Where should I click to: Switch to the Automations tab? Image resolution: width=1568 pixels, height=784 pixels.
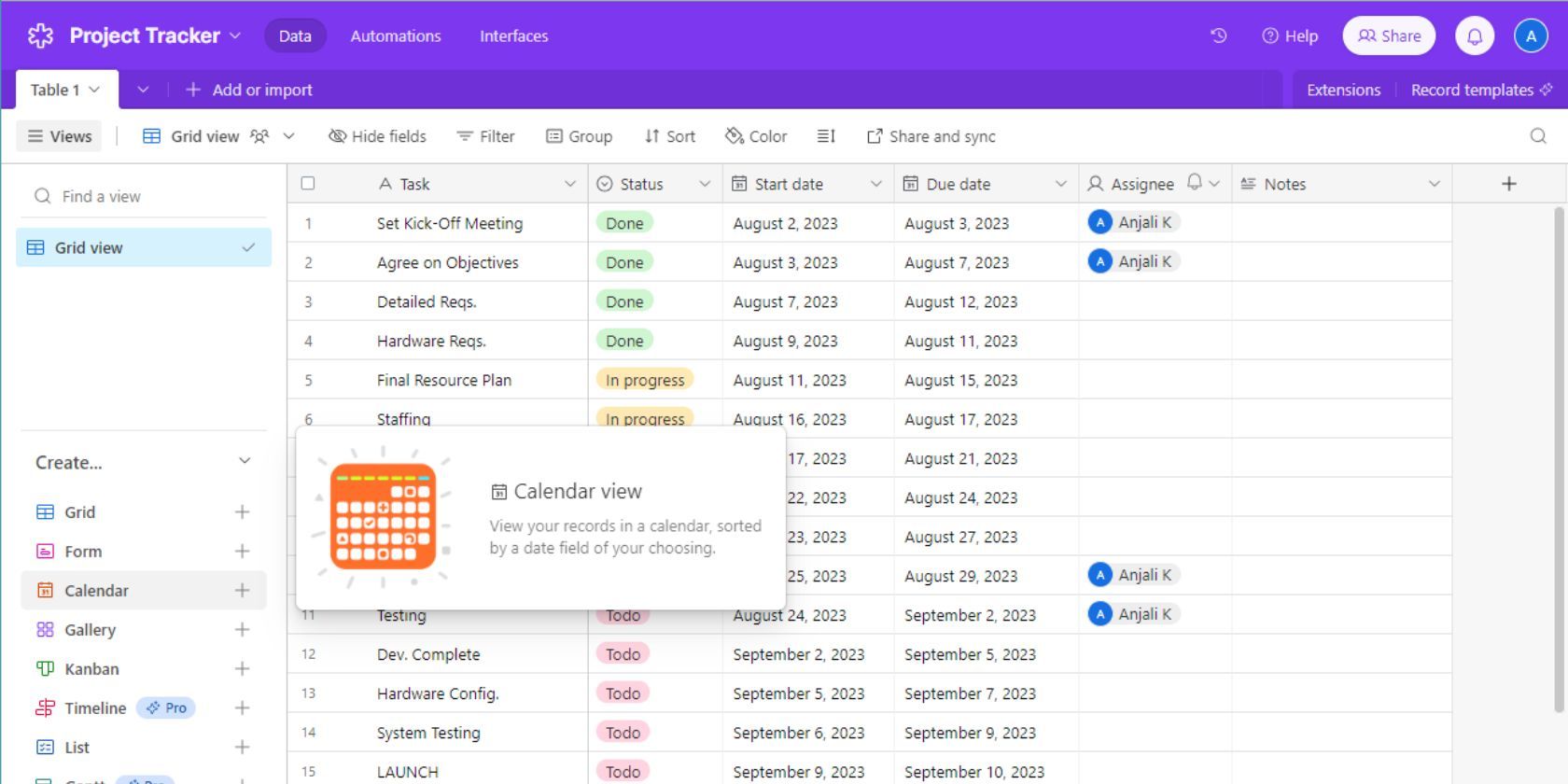pos(396,35)
